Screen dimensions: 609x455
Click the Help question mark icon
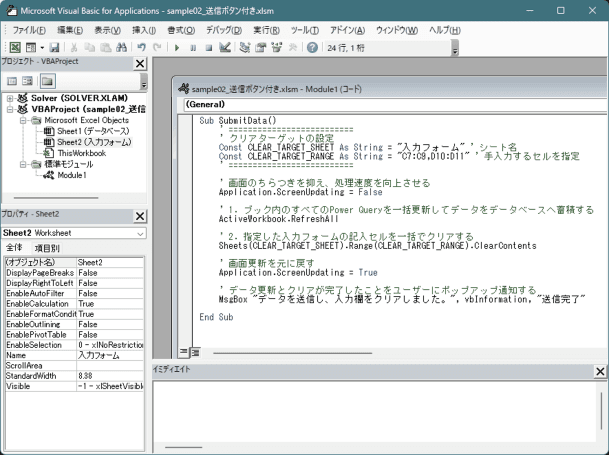[x=312, y=47]
